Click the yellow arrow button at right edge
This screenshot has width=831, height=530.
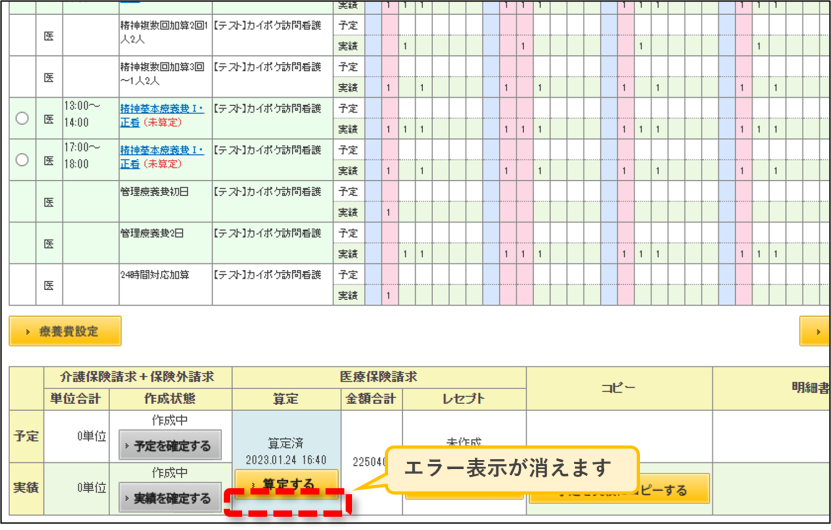point(815,331)
